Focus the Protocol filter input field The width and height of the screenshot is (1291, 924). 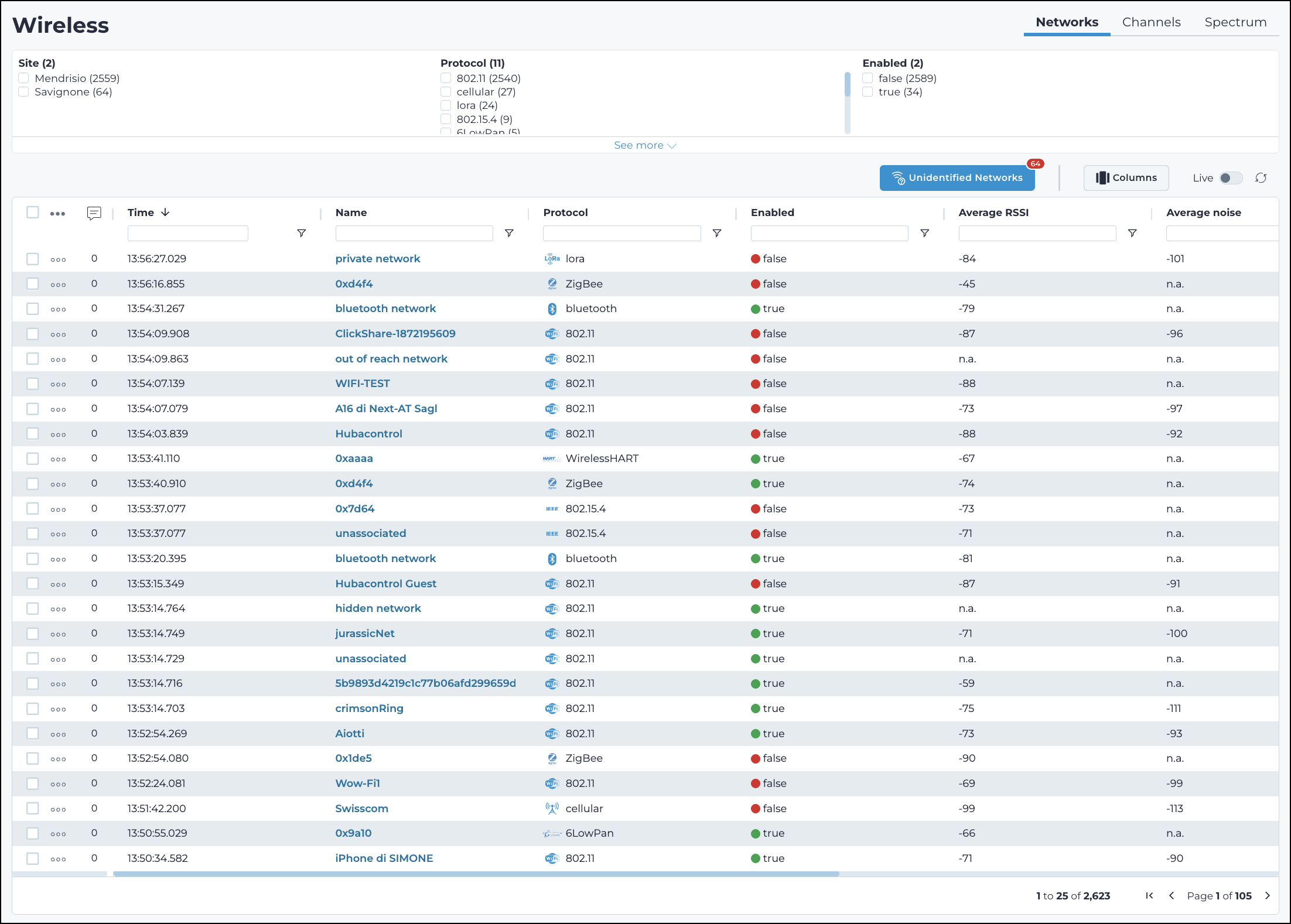(621, 233)
